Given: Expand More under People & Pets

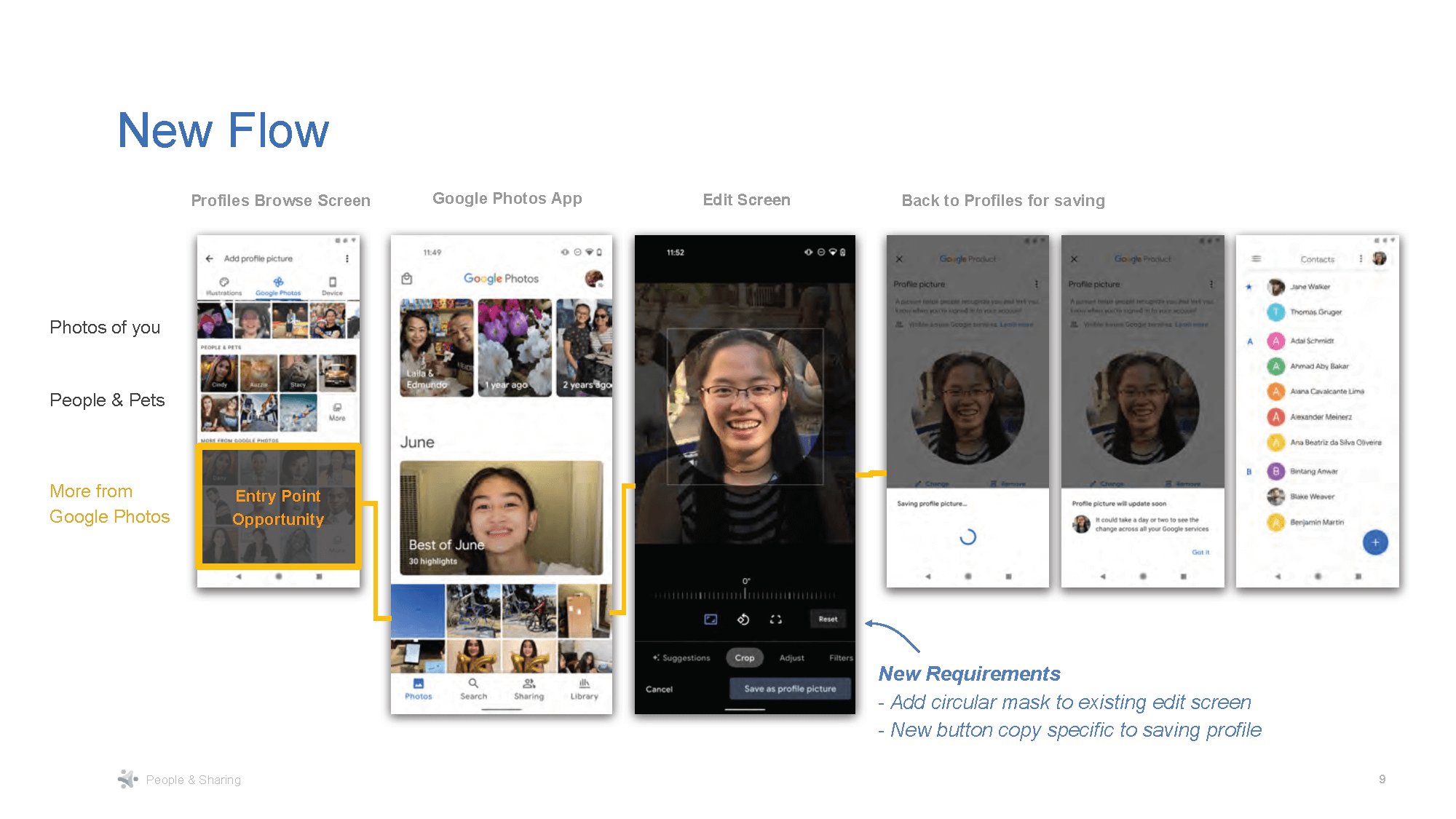Looking at the screenshot, I should (x=337, y=414).
